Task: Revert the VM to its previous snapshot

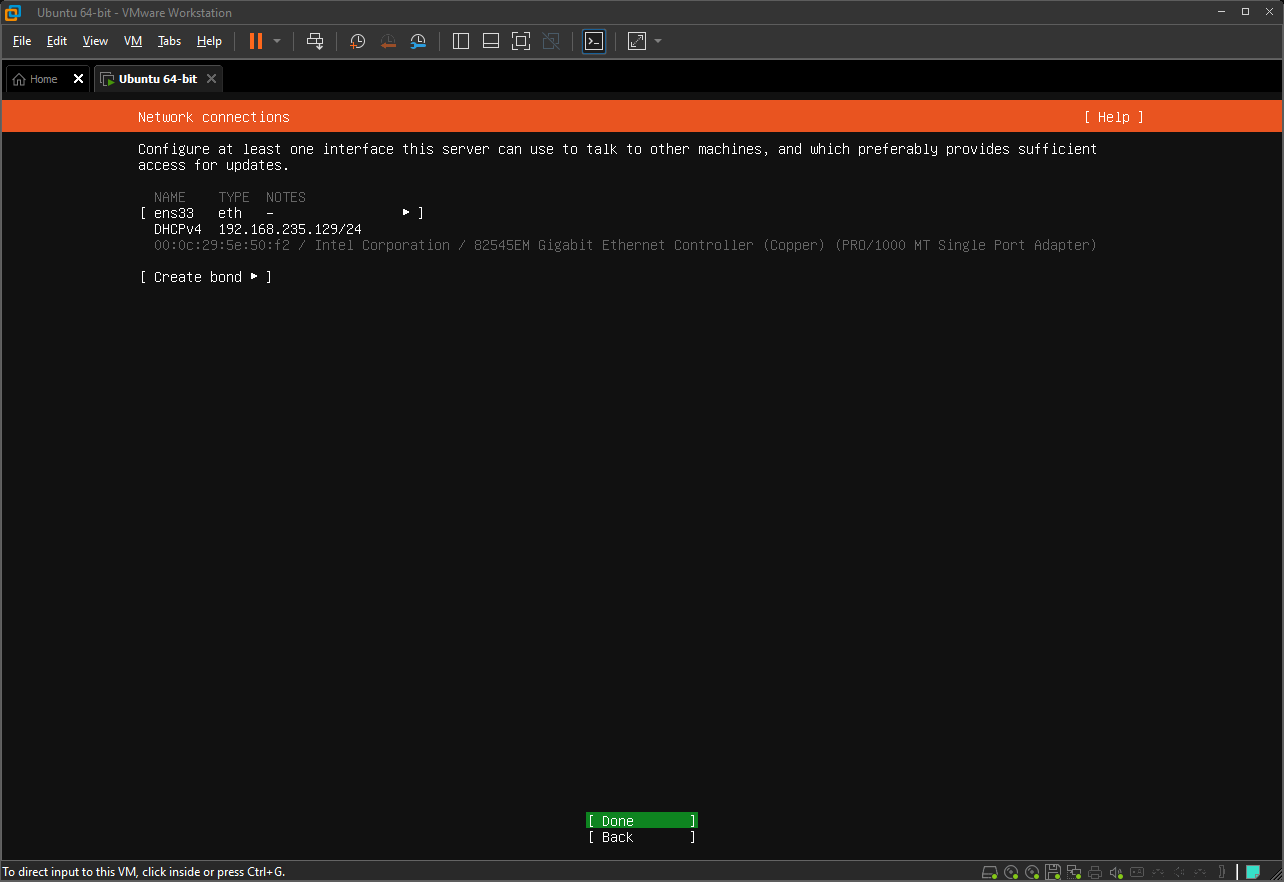Action: pos(388,41)
